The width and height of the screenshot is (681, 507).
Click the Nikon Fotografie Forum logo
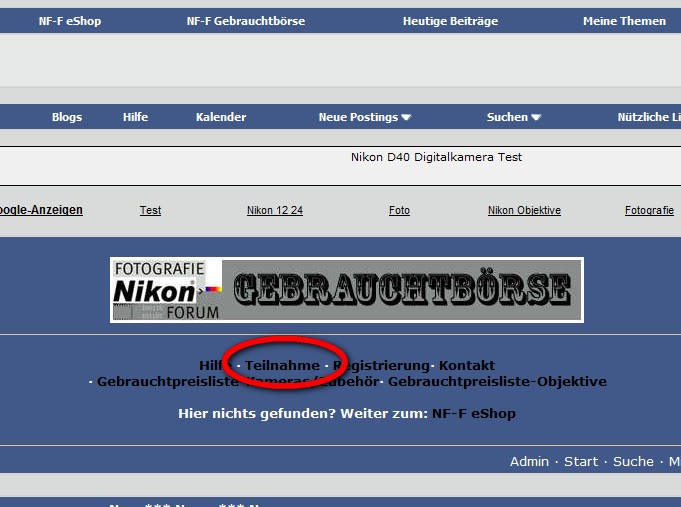[x=167, y=290]
